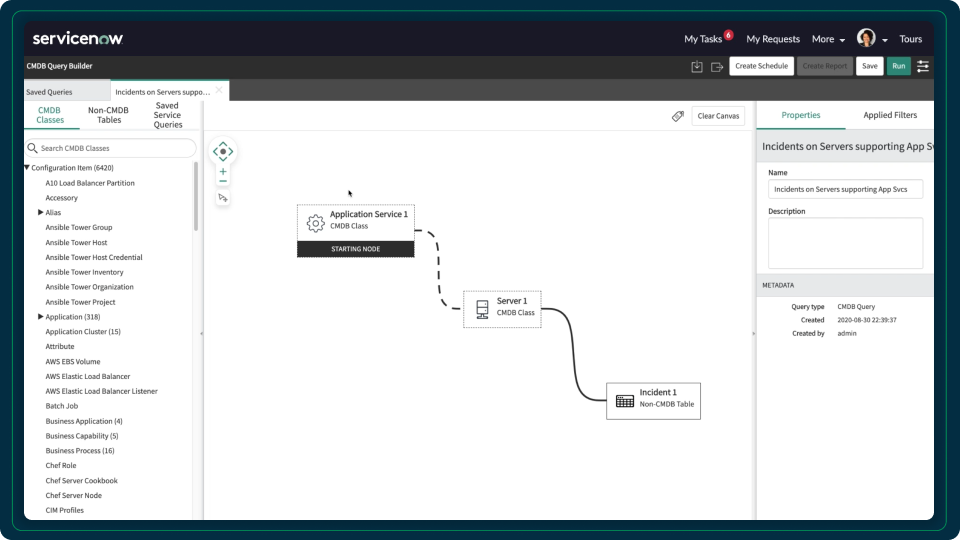
Task: Click the class list scrollbar
Action: point(196,197)
